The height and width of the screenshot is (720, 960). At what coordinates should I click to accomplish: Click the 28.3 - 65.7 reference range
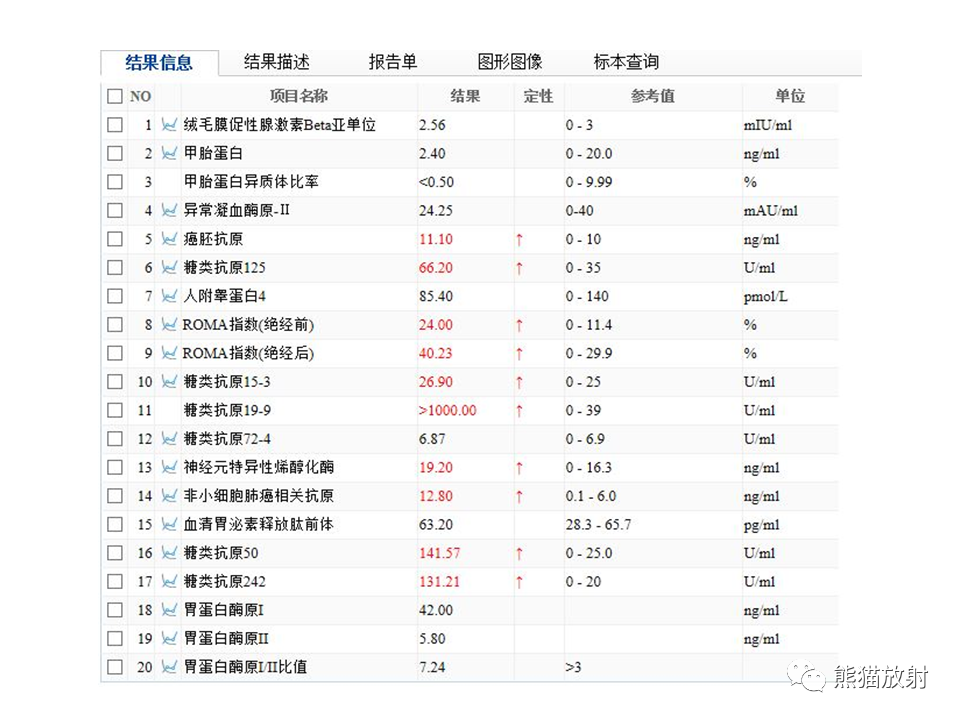(x=598, y=525)
